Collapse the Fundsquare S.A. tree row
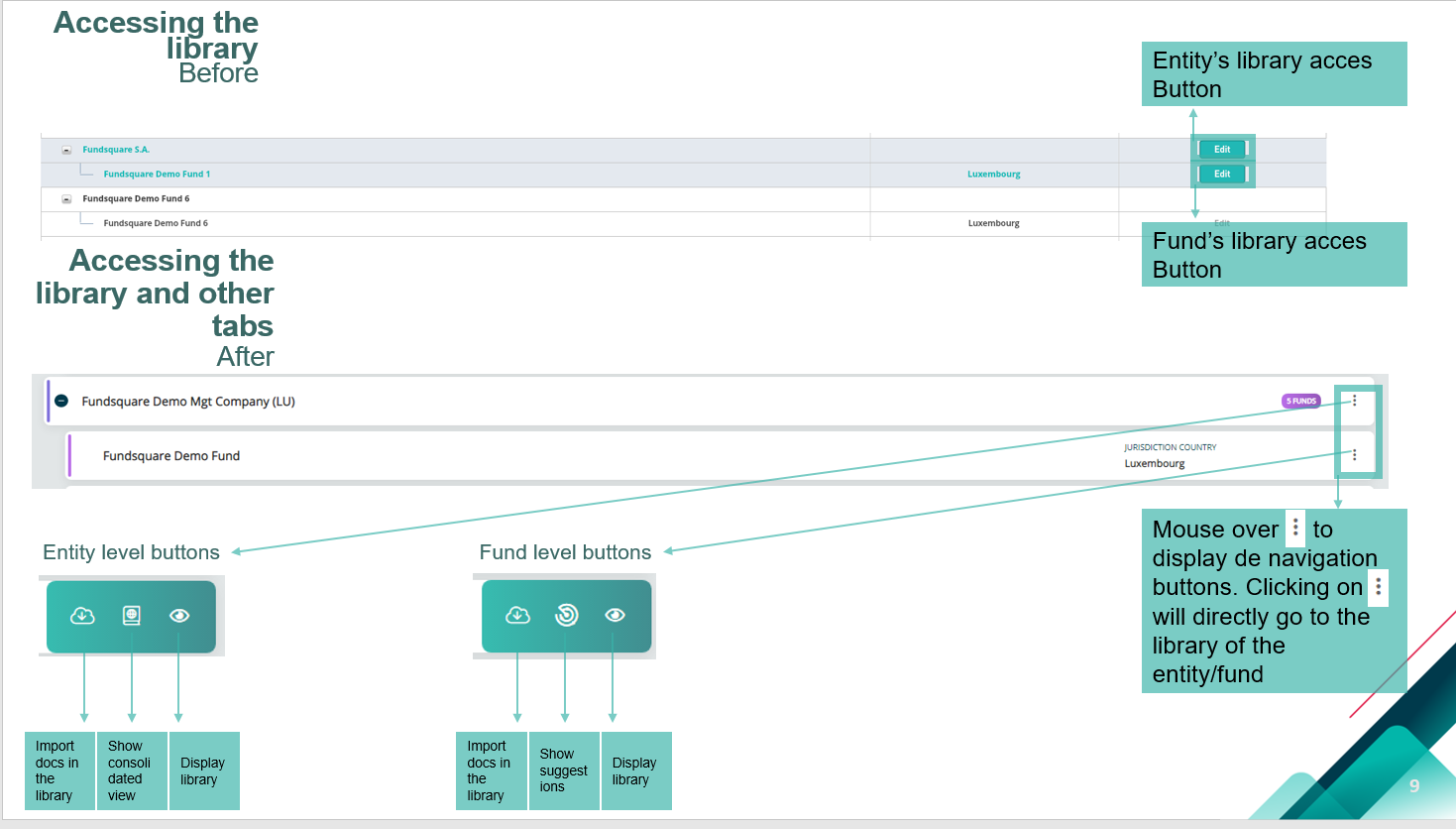Screen dimensions: 1456x829 [x=66, y=150]
